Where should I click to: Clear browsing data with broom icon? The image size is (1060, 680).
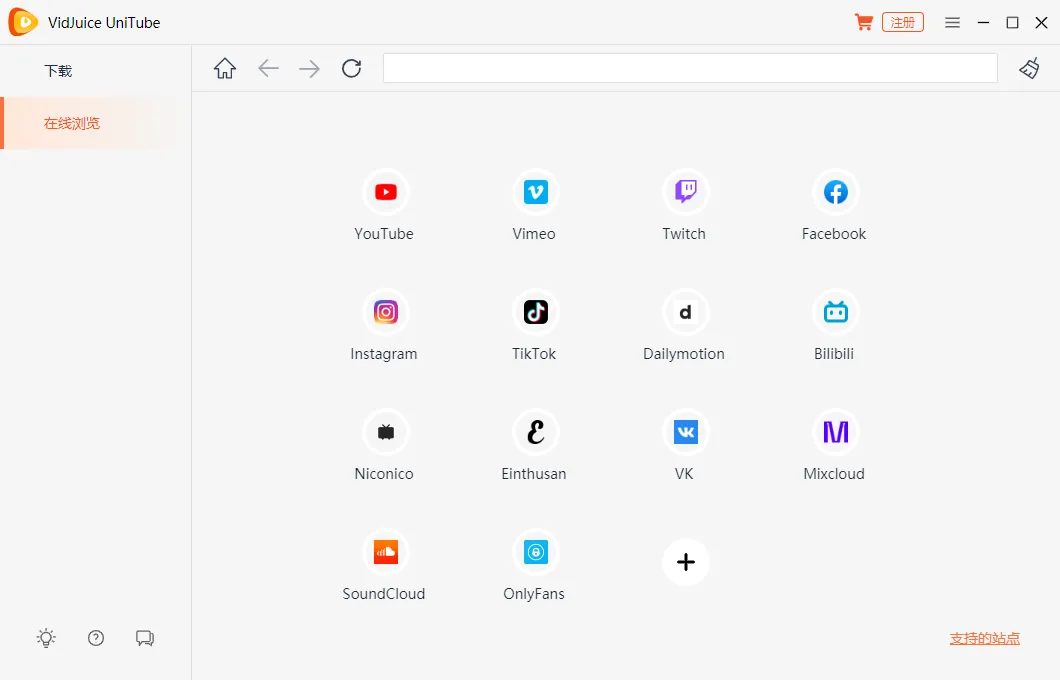1030,68
